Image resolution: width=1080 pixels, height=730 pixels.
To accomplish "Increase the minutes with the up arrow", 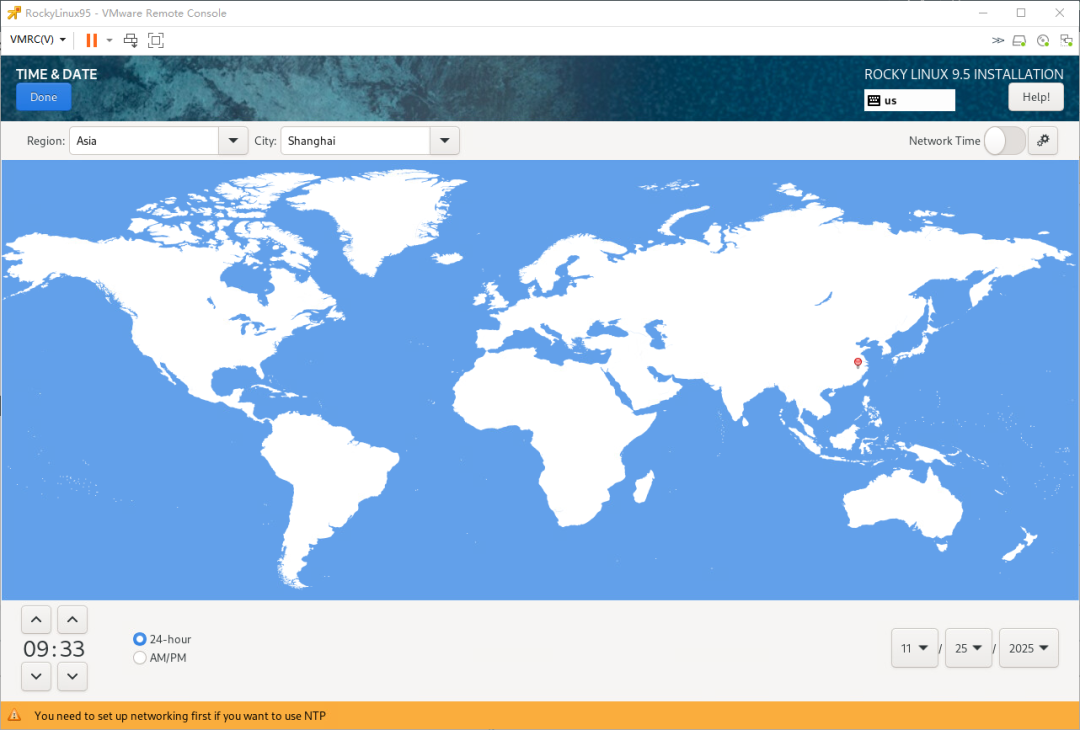I will coord(72,620).
